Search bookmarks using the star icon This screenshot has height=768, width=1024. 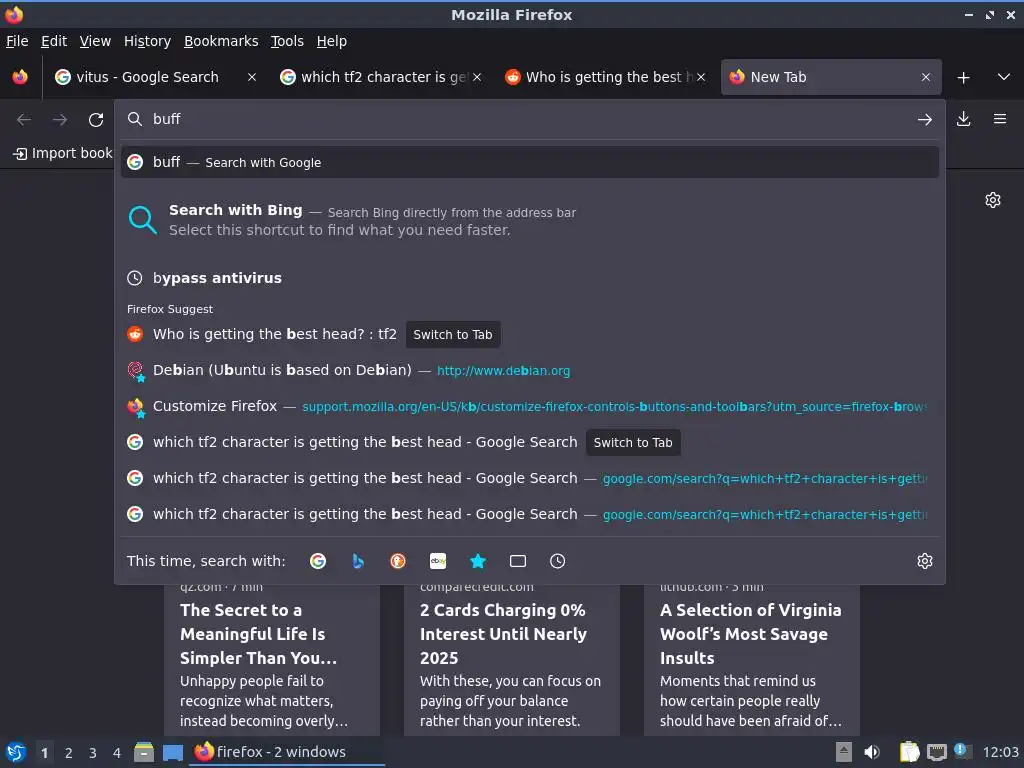pyautogui.click(x=478, y=561)
